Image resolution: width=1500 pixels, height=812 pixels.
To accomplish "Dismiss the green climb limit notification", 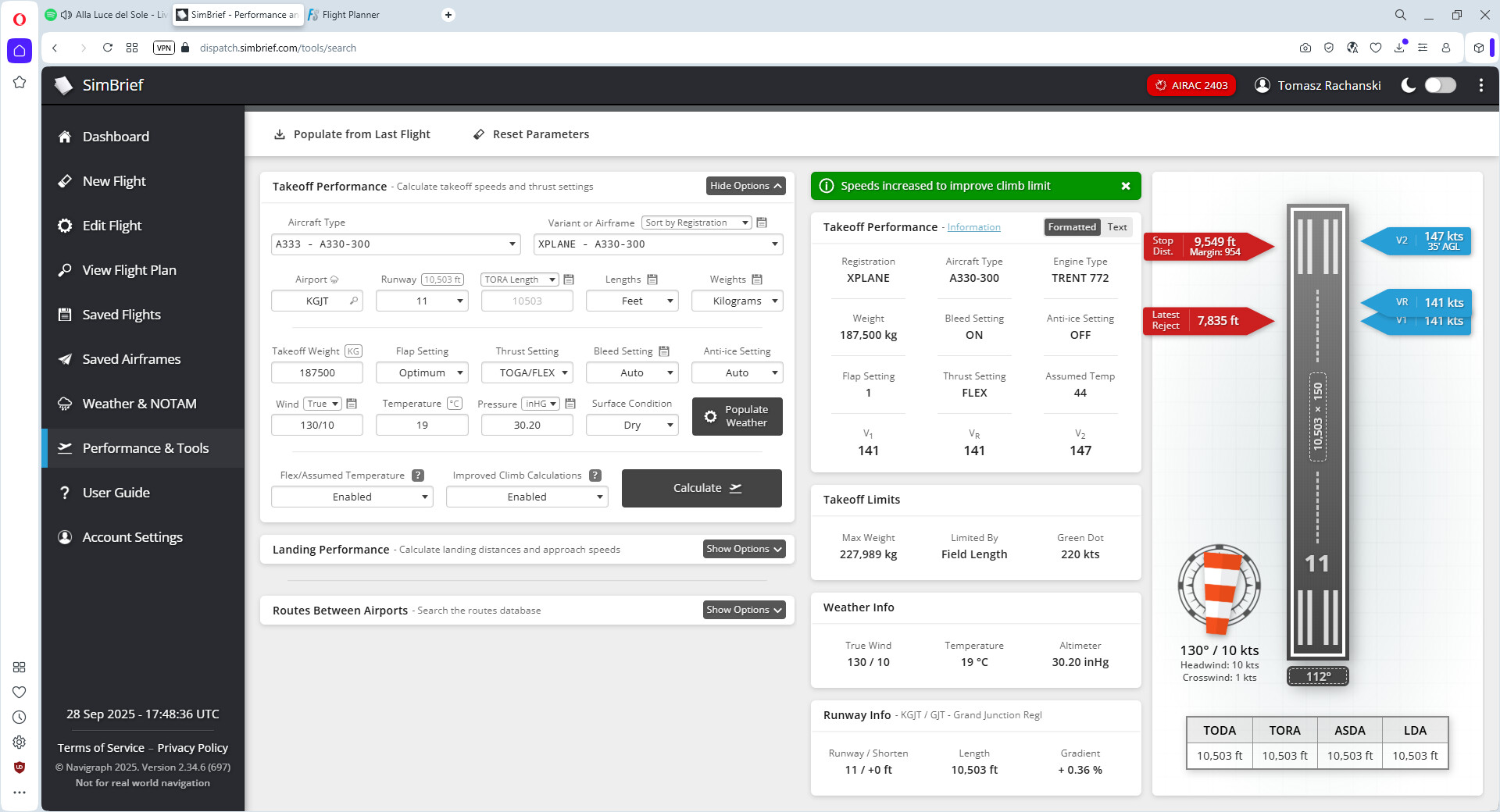I will pos(1126,186).
